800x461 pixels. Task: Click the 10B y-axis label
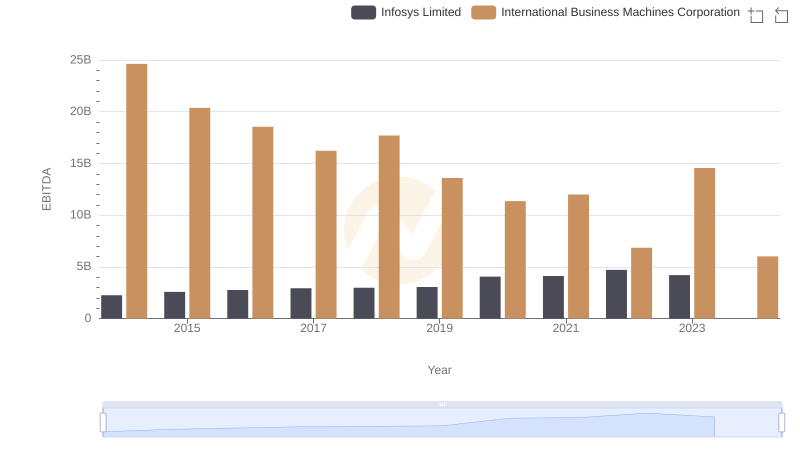point(81,215)
